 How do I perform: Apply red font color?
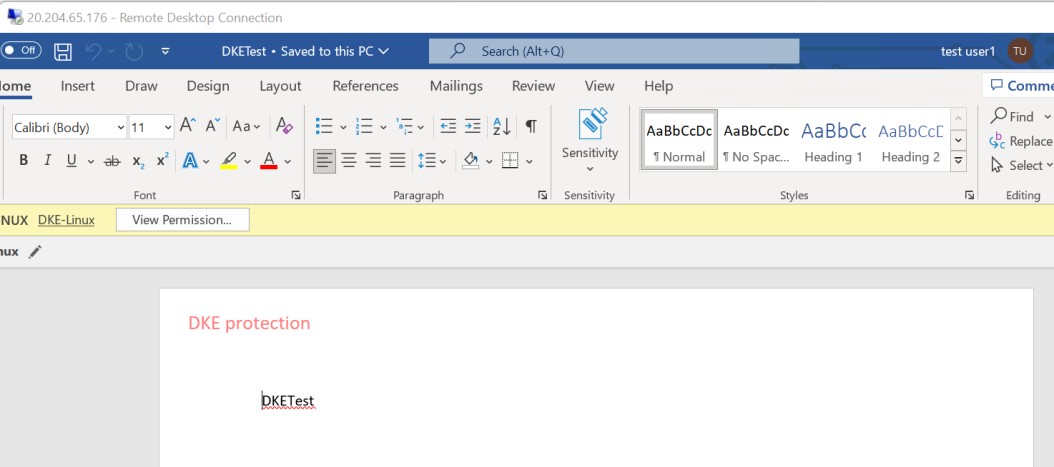point(269,161)
